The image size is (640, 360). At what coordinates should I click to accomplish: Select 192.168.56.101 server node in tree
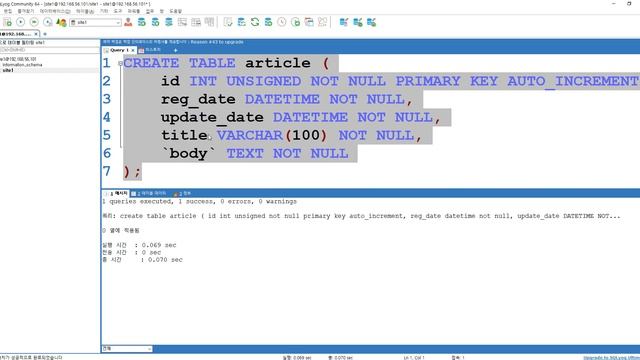click(18, 59)
